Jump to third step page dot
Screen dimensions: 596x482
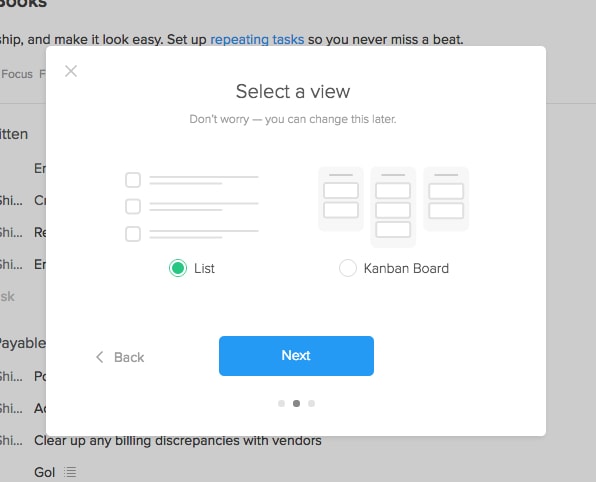(311, 403)
